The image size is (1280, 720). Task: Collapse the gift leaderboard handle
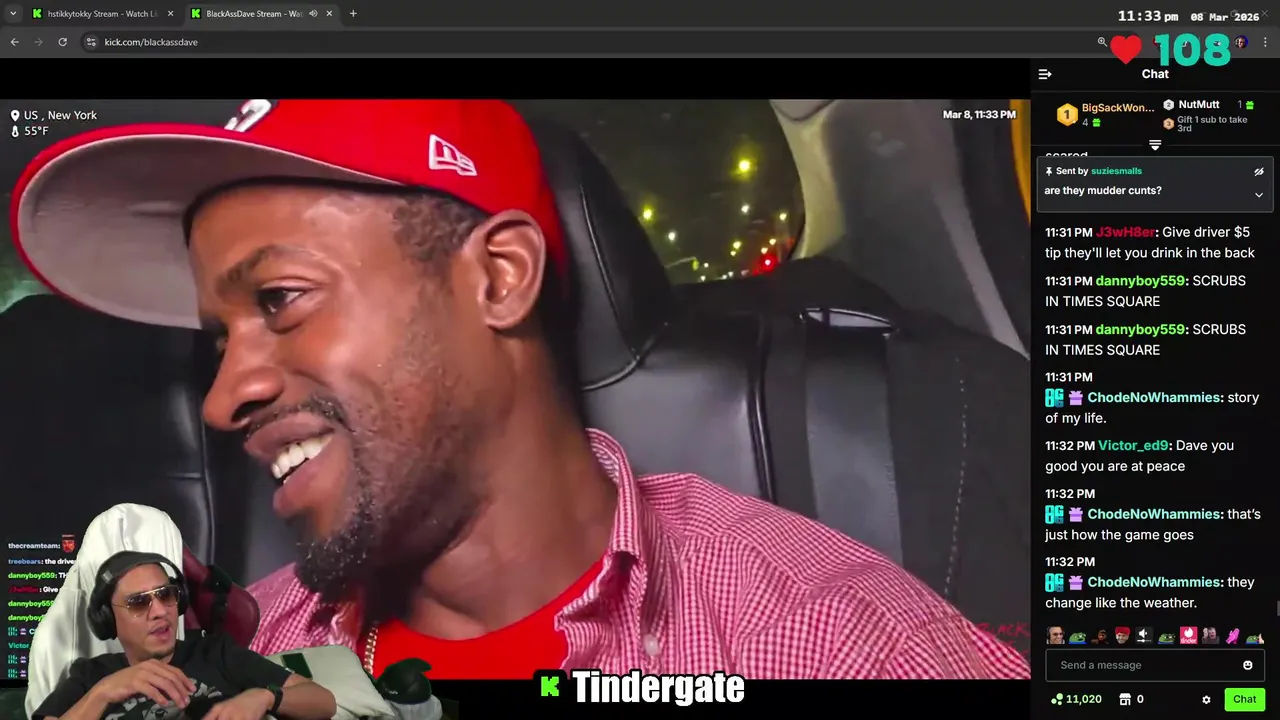click(x=1155, y=146)
